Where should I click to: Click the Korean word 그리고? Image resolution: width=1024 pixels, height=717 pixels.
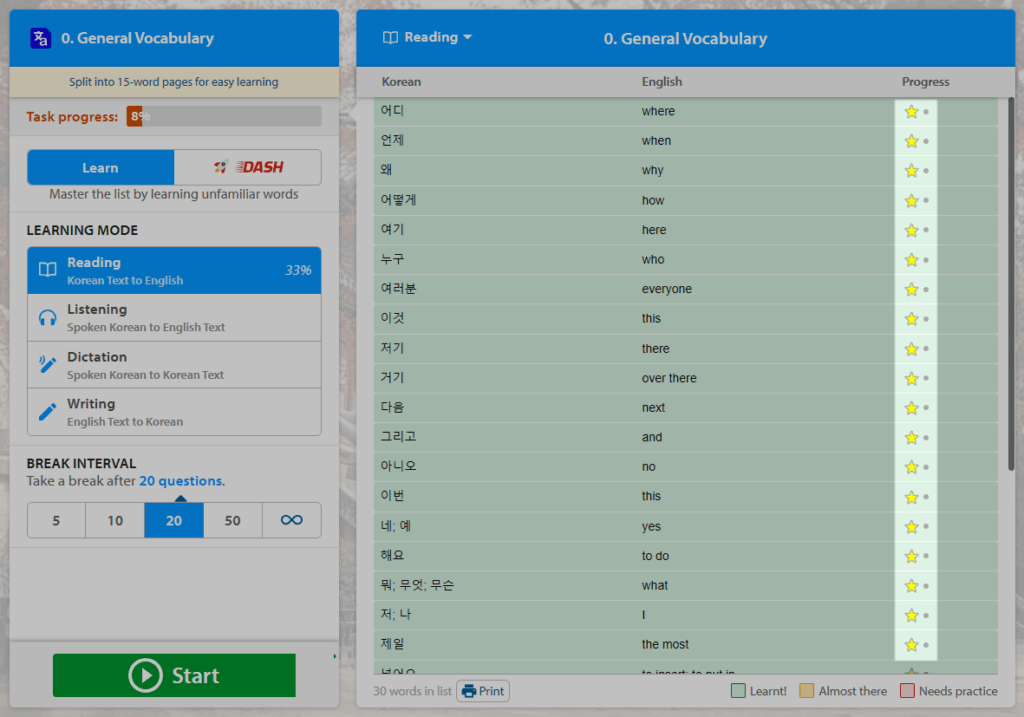tap(398, 437)
